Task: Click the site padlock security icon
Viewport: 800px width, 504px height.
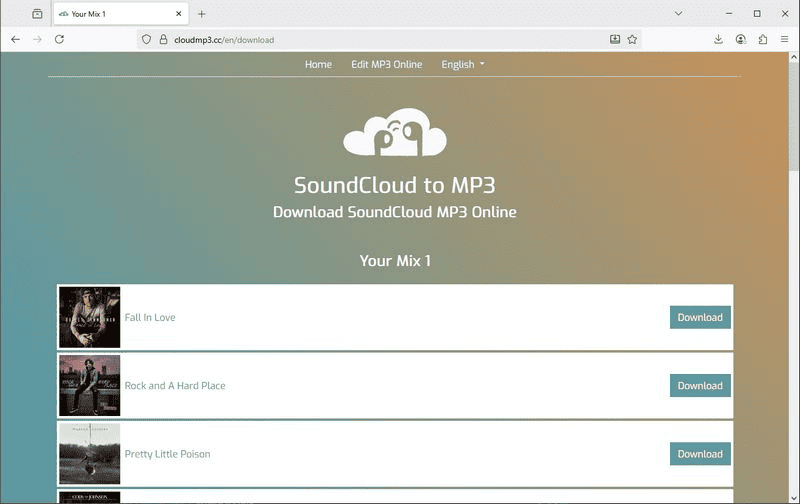Action: [x=164, y=40]
